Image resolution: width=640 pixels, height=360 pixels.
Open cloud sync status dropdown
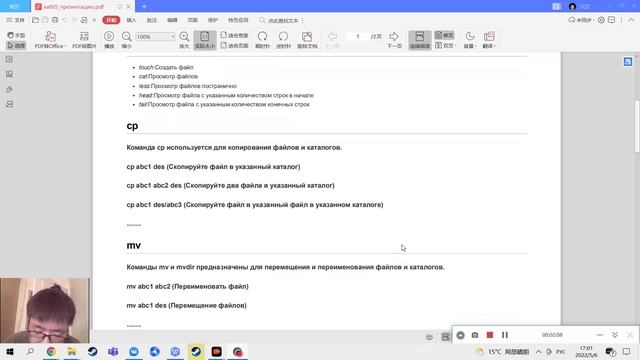(x=581, y=20)
